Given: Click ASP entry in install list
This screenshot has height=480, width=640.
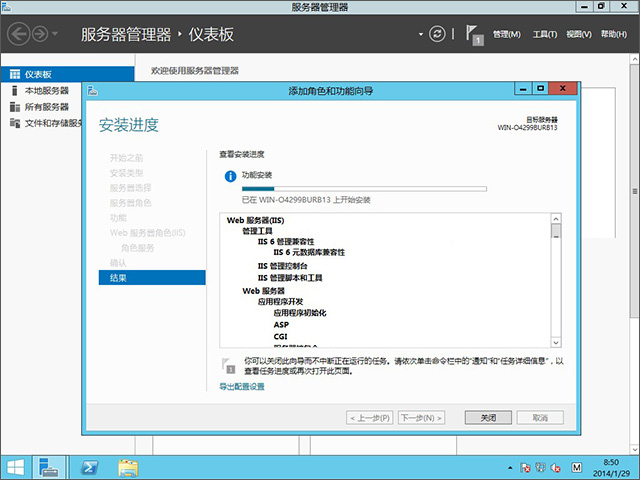Looking at the screenshot, I should click(281, 325).
